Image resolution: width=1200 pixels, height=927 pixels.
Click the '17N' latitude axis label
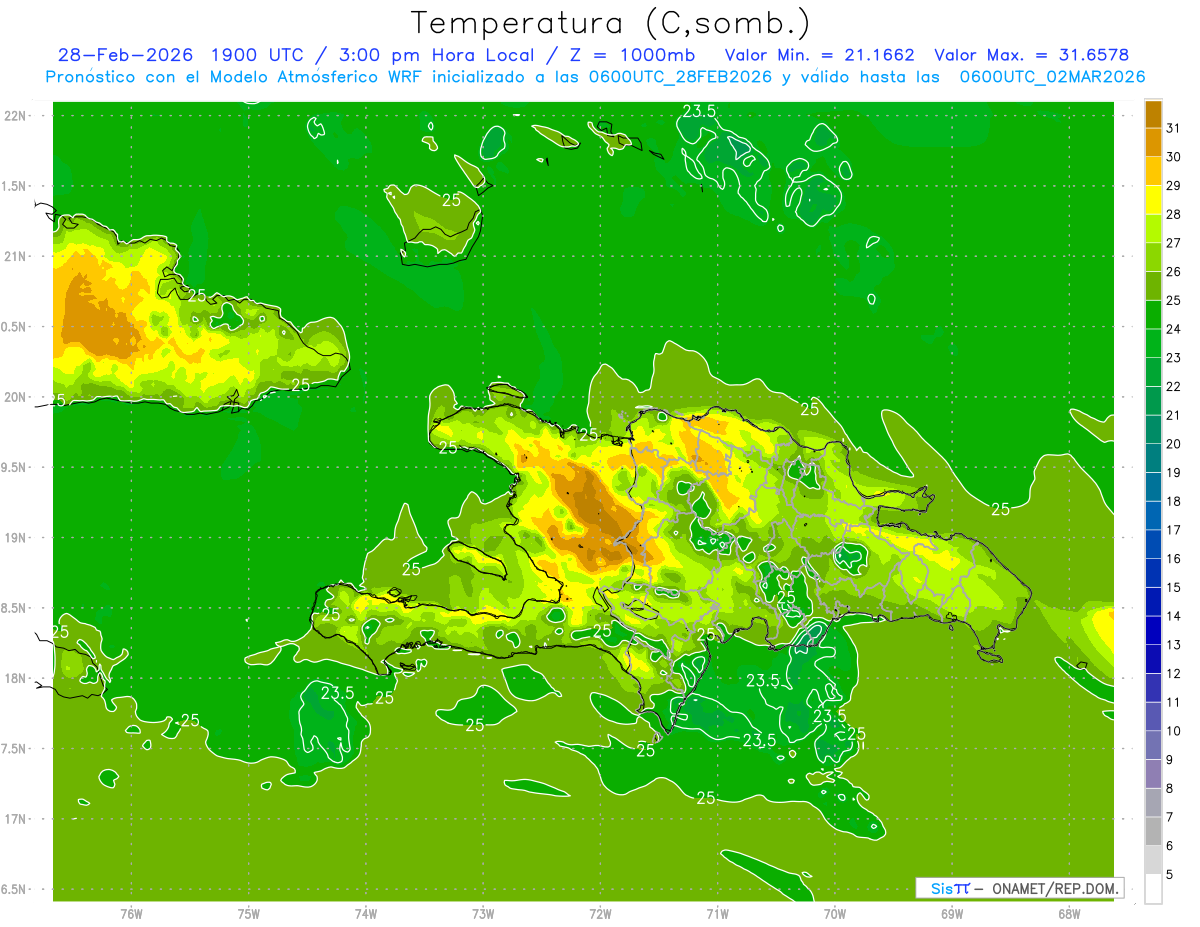[15, 819]
